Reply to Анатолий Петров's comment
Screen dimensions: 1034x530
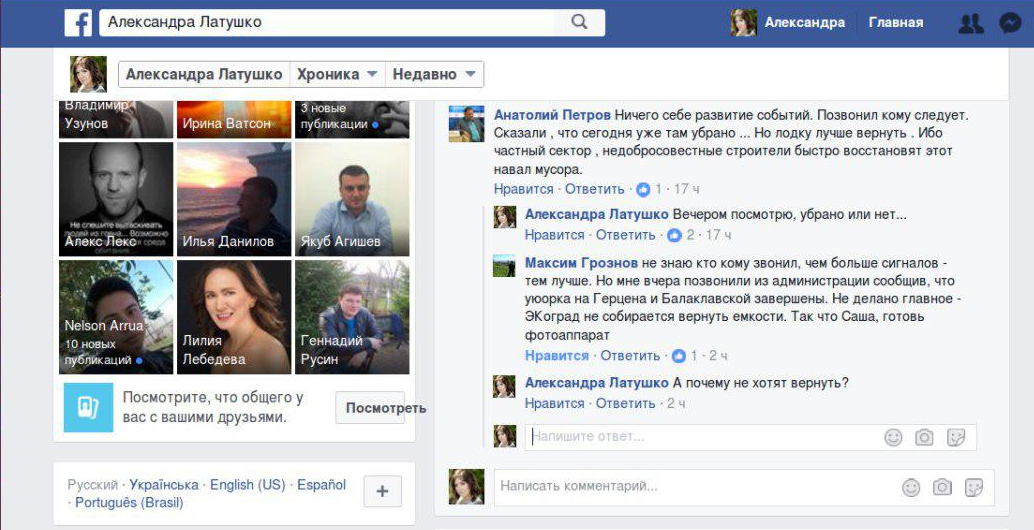click(594, 189)
